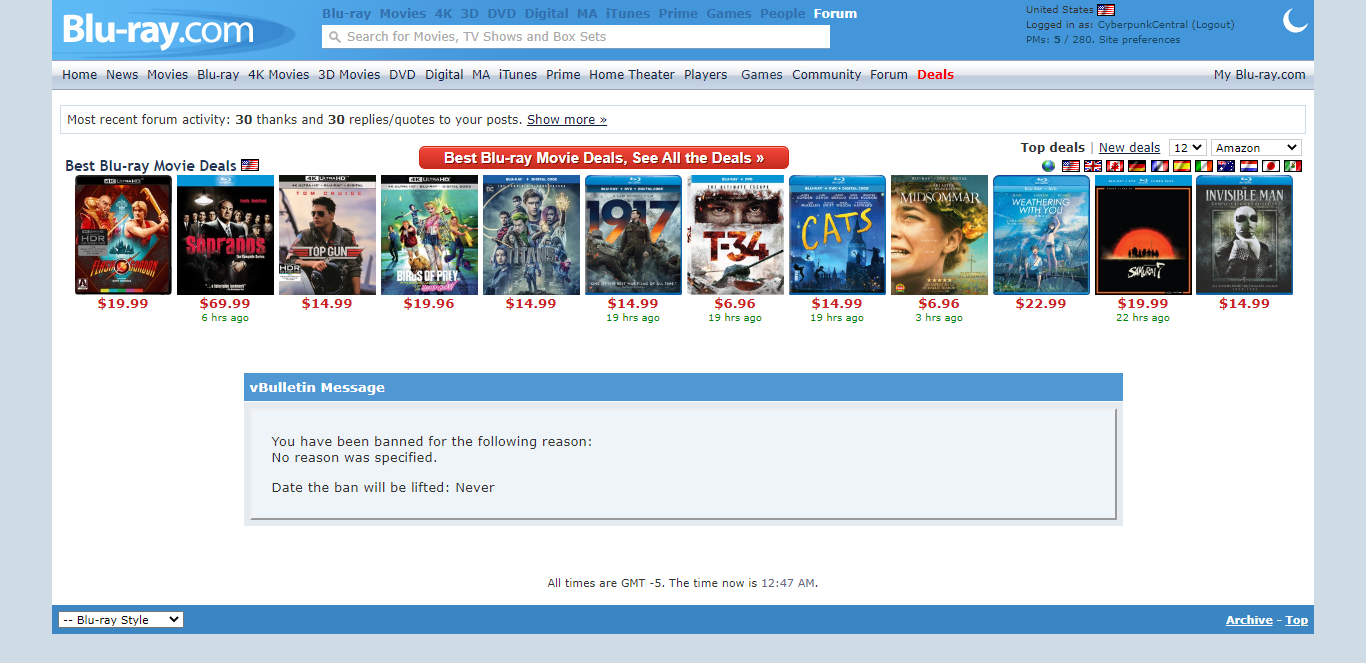The height and width of the screenshot is (663, 1366).
Task: Open the T-34 deal cover
Action: 735,235
